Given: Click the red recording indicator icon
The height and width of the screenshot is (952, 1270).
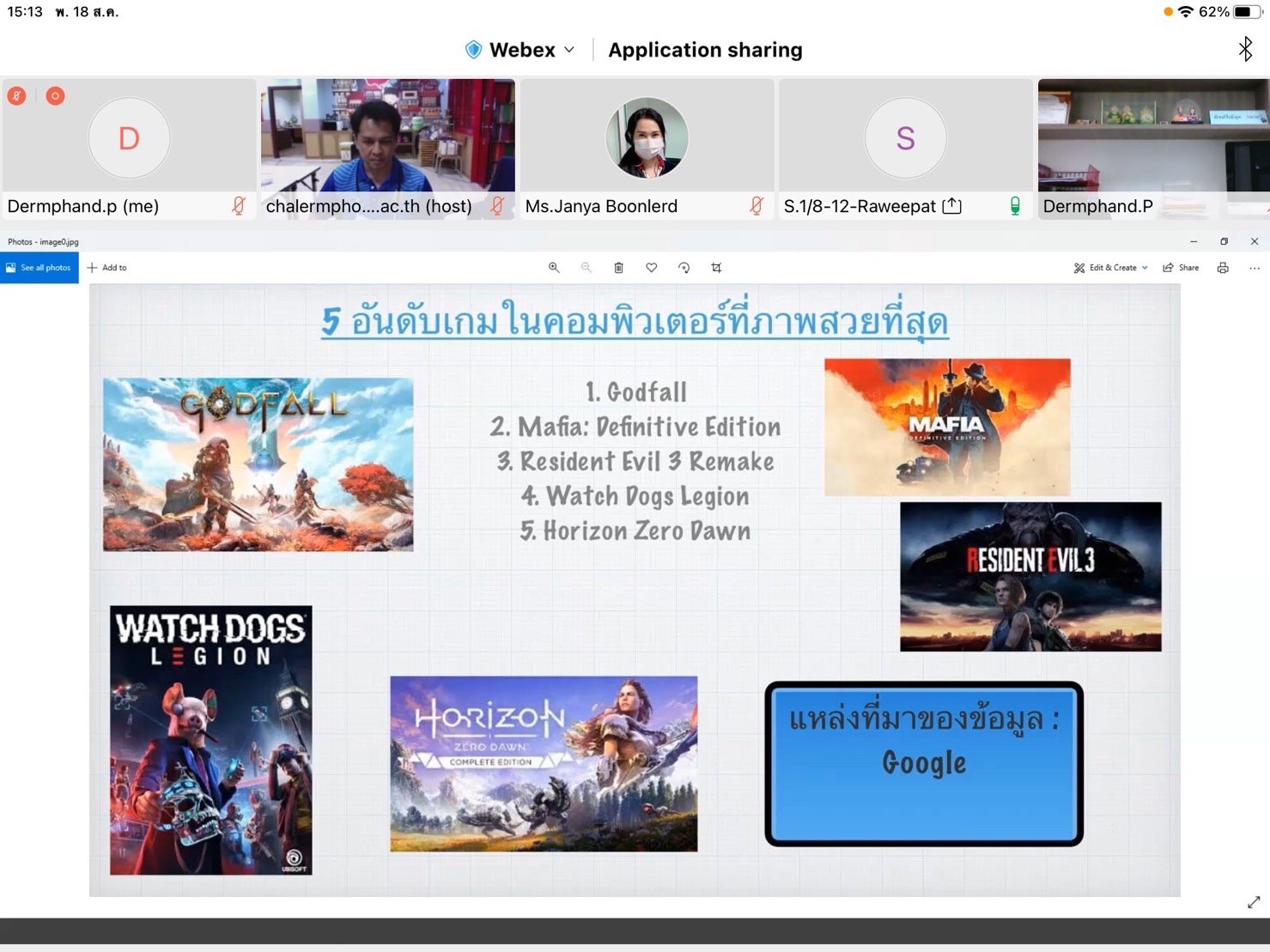Looking at the screenshot, I should pos(55,96).
